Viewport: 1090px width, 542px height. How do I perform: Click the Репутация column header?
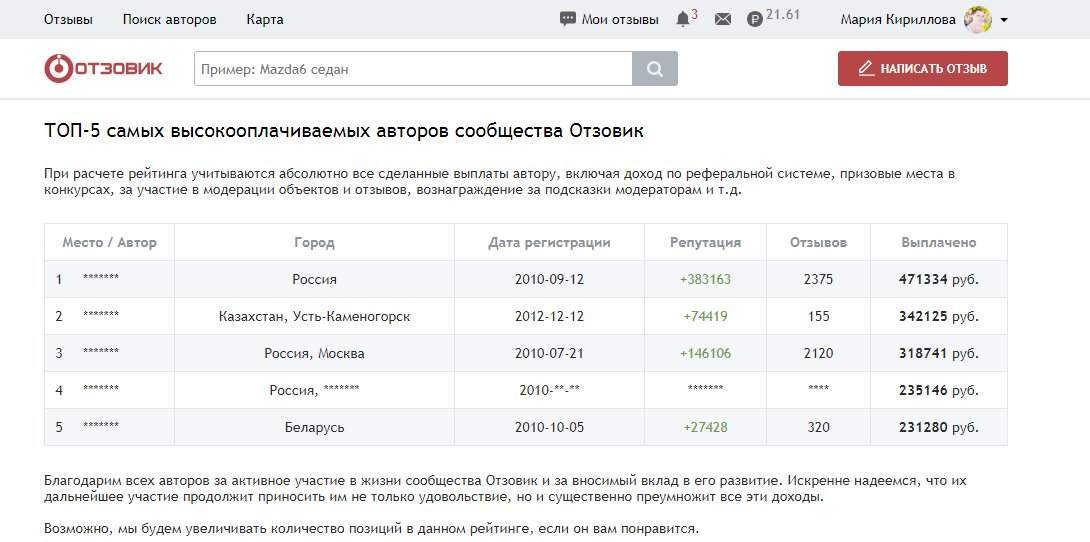[706, 243]
